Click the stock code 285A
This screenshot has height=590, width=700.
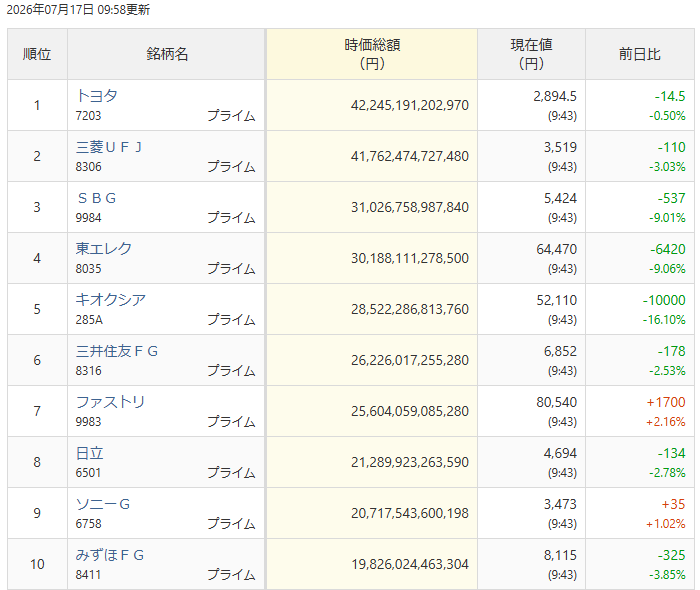89,320
